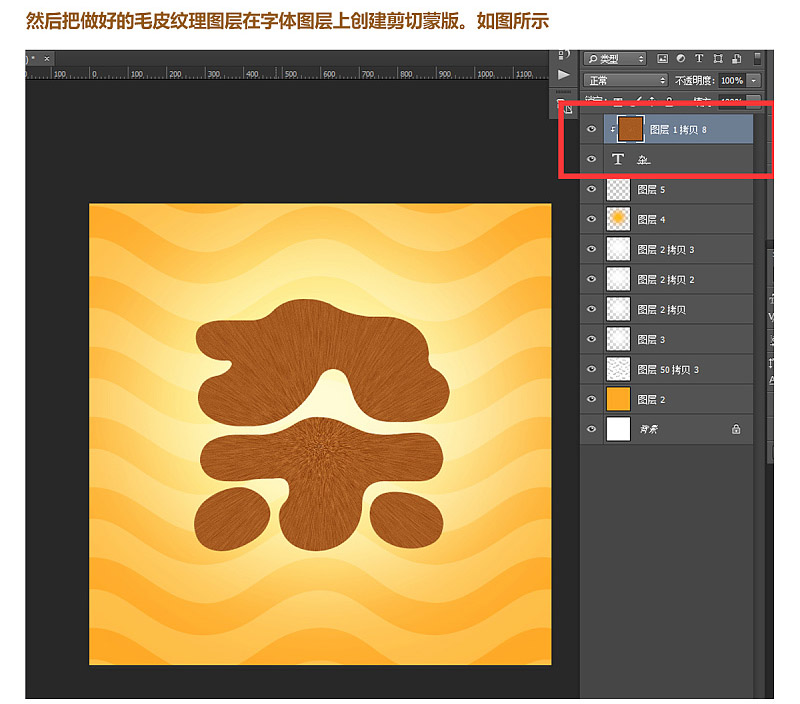
Task: Hide the 图层 1 拷贝 8 layer
Action: click(x=591, y=129)
